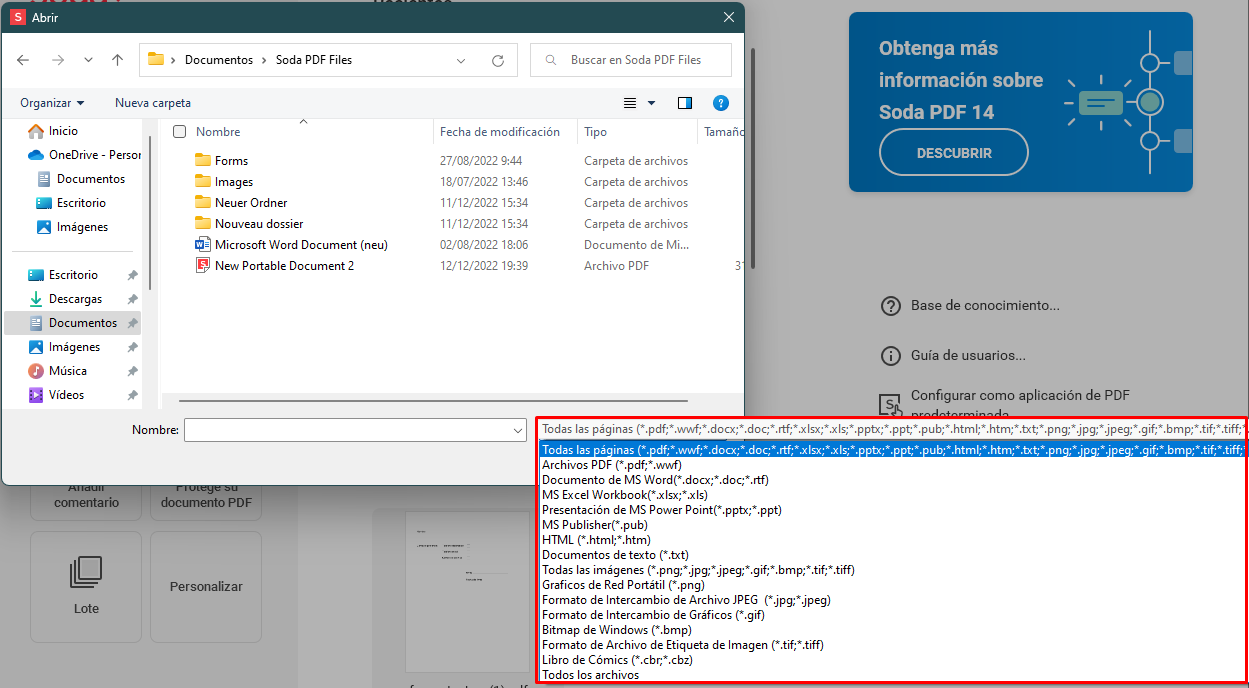Open Guía de usuarios link
This screenshot has width=1249, height=688.
point(953,356)
